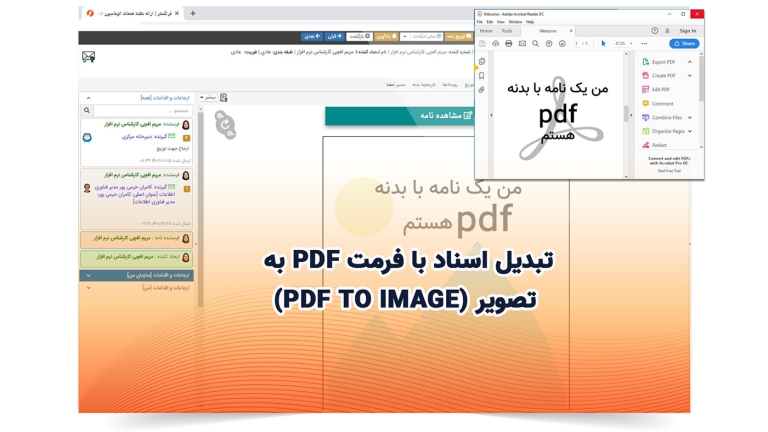Click the بعدی (next) button
Viewport: 768px width, 432px height.
[x=312, y=37]
